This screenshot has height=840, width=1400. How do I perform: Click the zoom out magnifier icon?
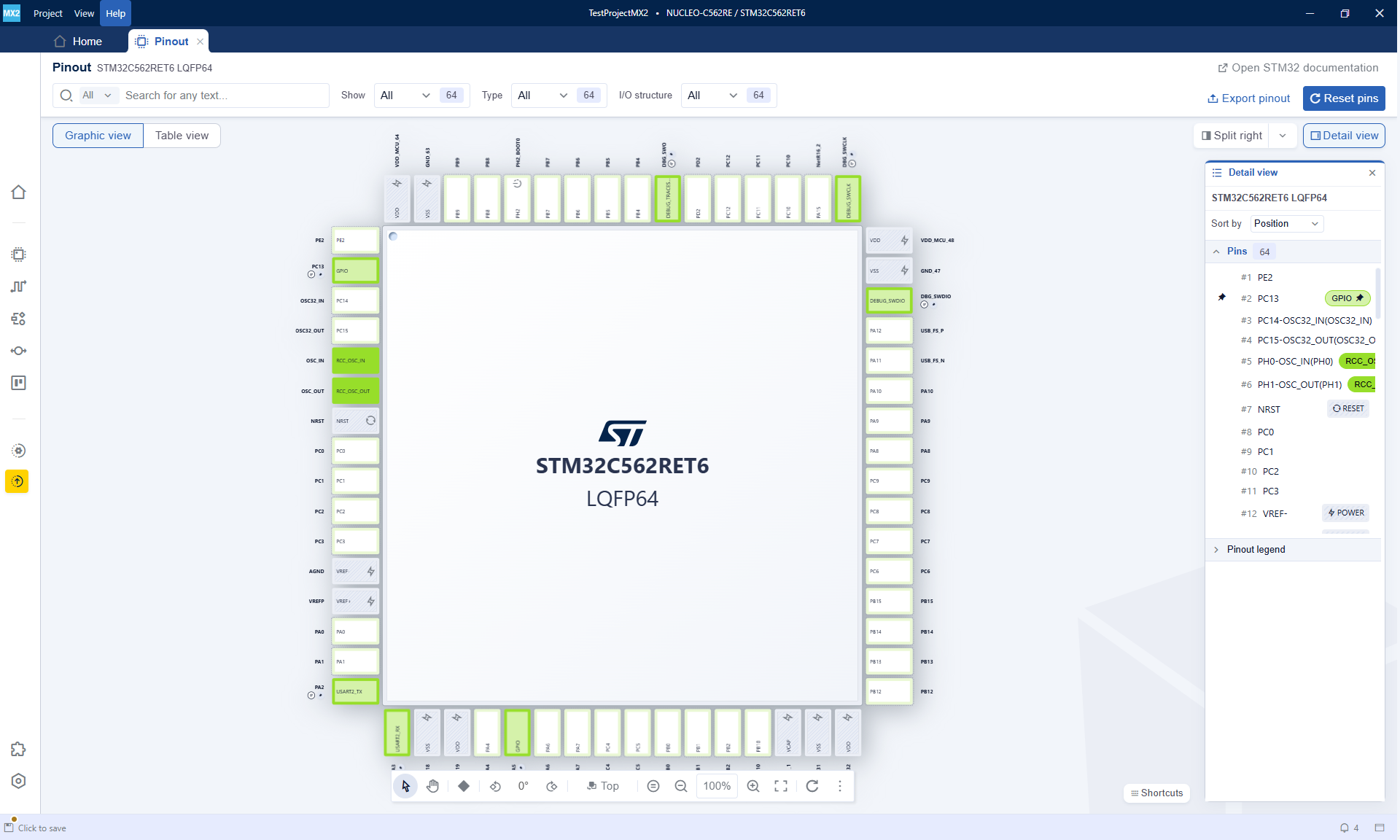pyautogui.click(x=681, y=786)
